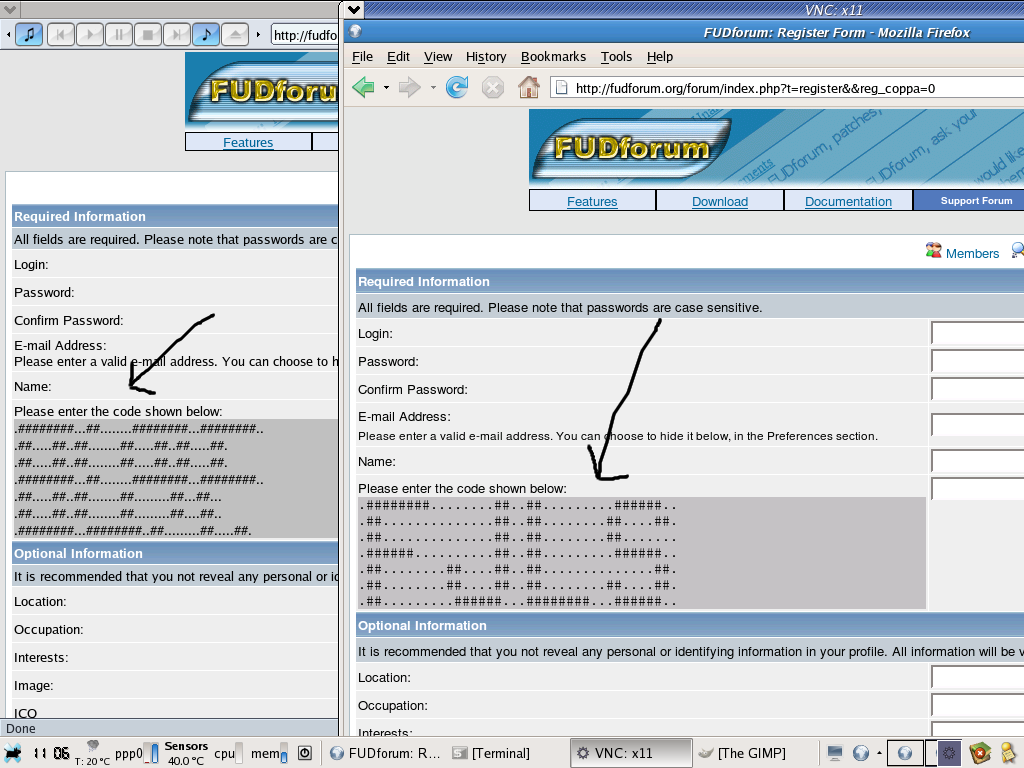Screen dimensions: 1024x768
Task: Click the Features link in VNC Firefox page
Action: pyautogui.click(x=592, y=201)
